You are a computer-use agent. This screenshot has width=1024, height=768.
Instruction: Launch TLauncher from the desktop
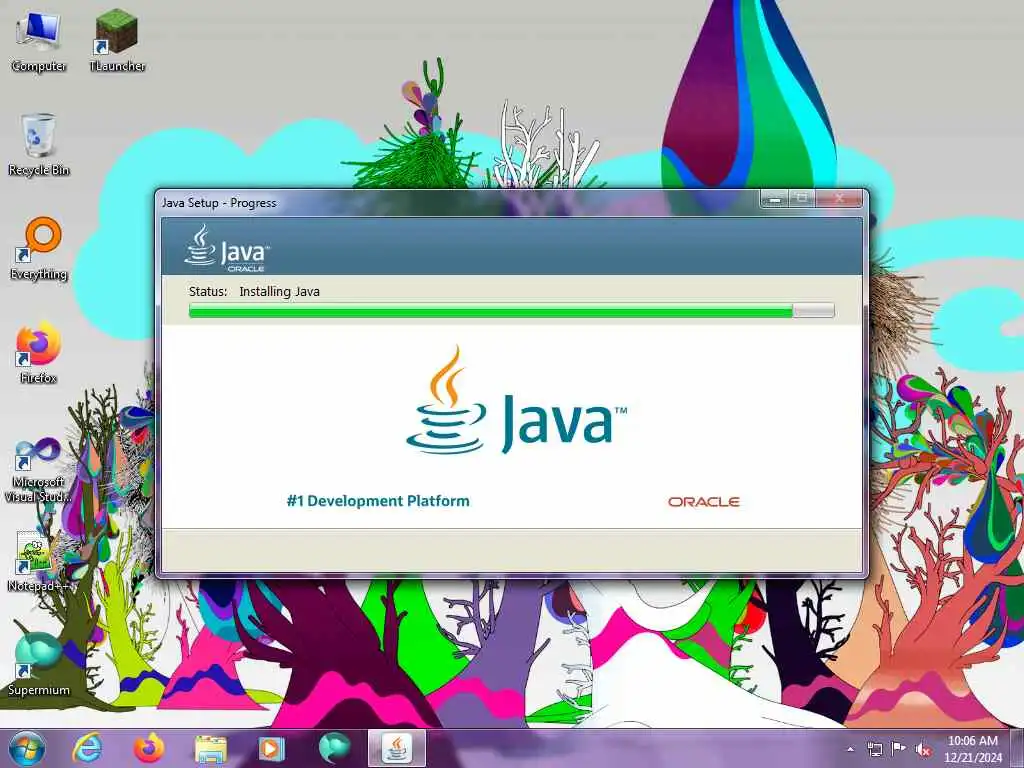(x=117, y=40)
